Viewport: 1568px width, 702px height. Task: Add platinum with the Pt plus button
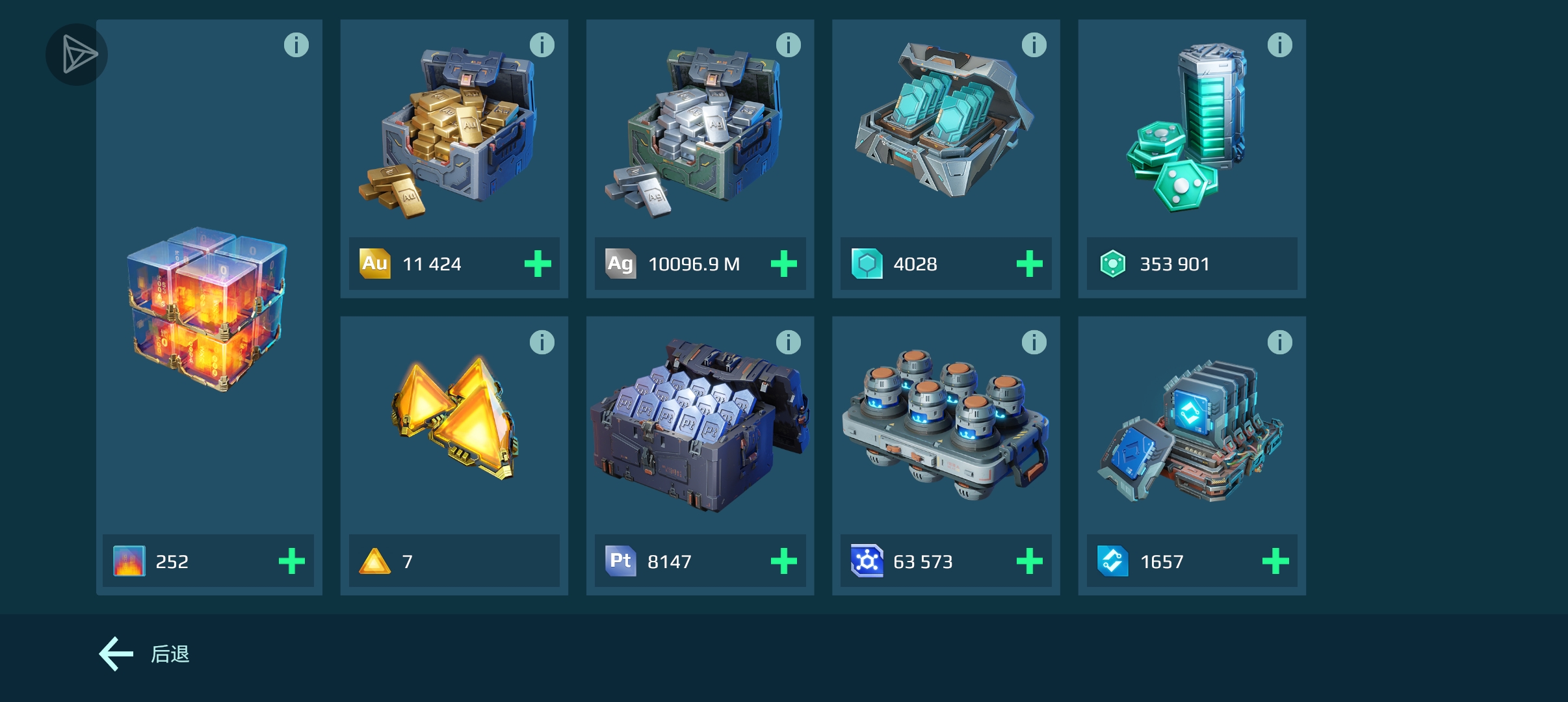click(783, 561)
